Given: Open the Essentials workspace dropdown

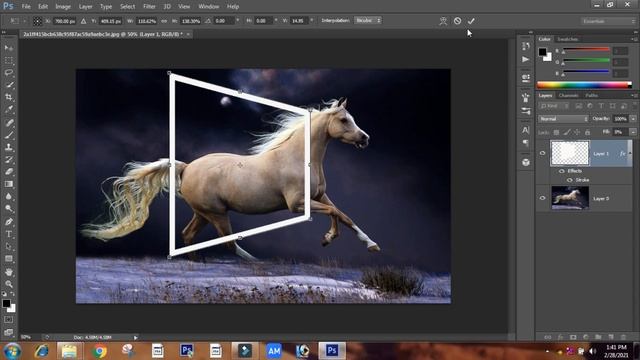Looking at the screenshot, I should tap(608, 21).
